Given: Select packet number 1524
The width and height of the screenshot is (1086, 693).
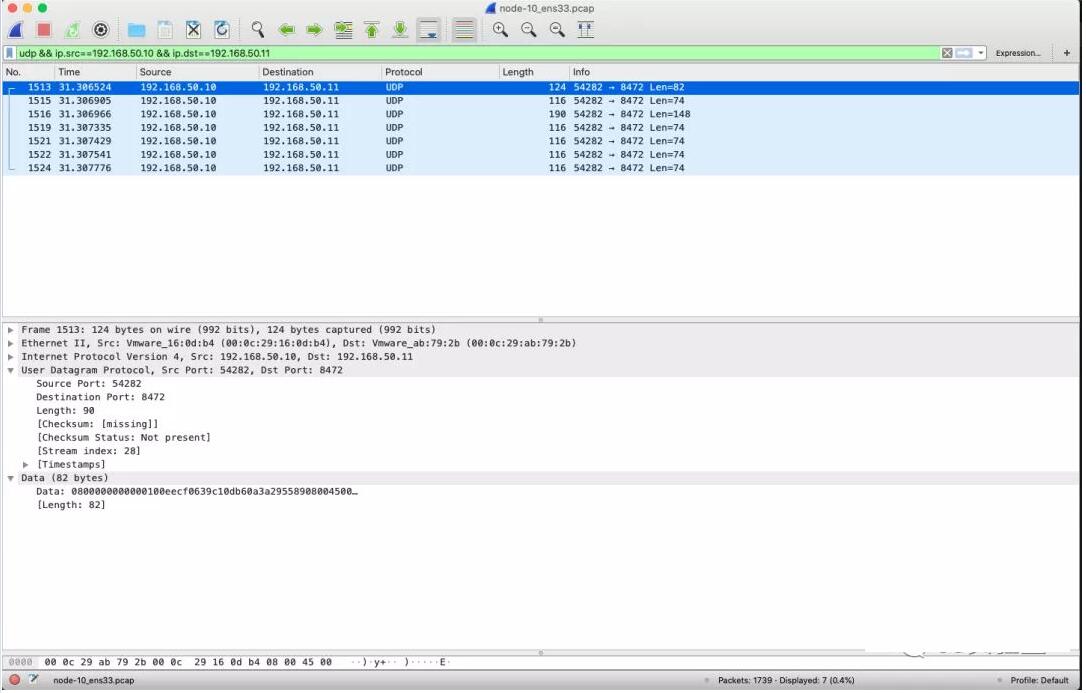Looking at the screenshot, I should [540, 168].
